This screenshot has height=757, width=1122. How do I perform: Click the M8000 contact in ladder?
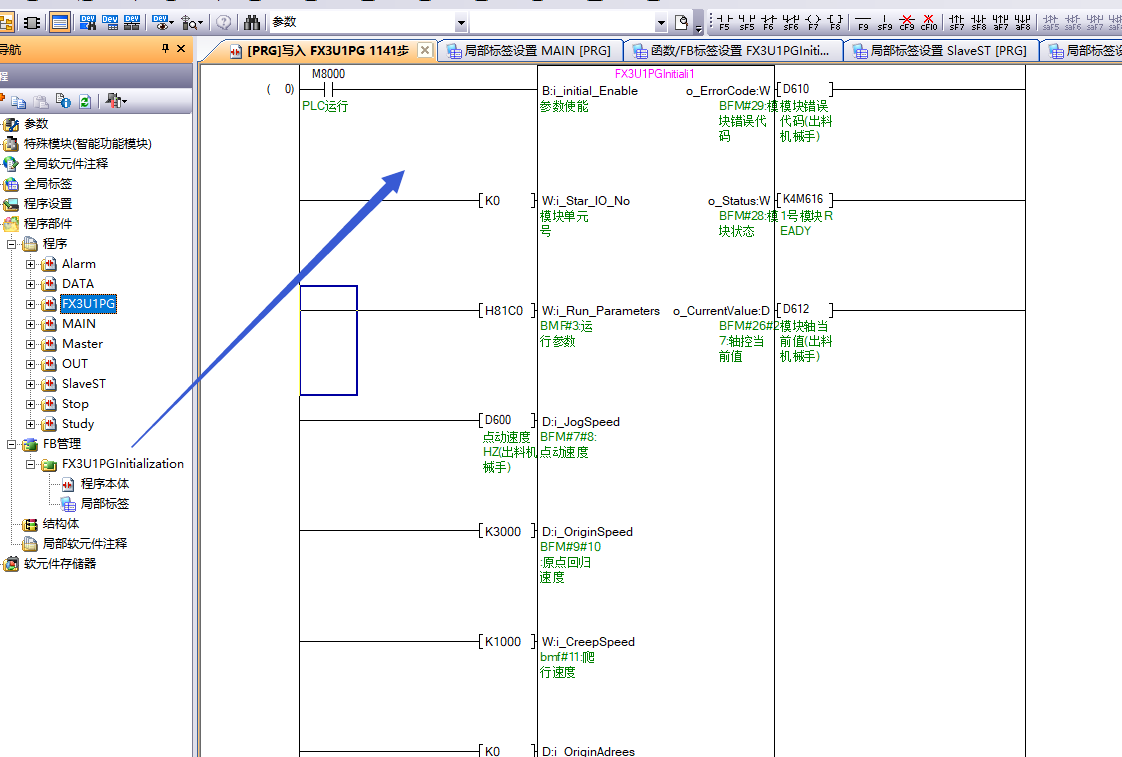[329, 89]
